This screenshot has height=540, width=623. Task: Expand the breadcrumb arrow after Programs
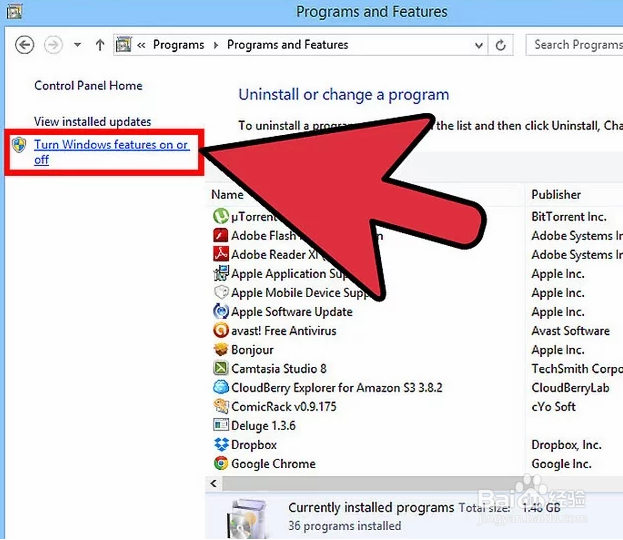pyautogui.click(x=216, y=45)
